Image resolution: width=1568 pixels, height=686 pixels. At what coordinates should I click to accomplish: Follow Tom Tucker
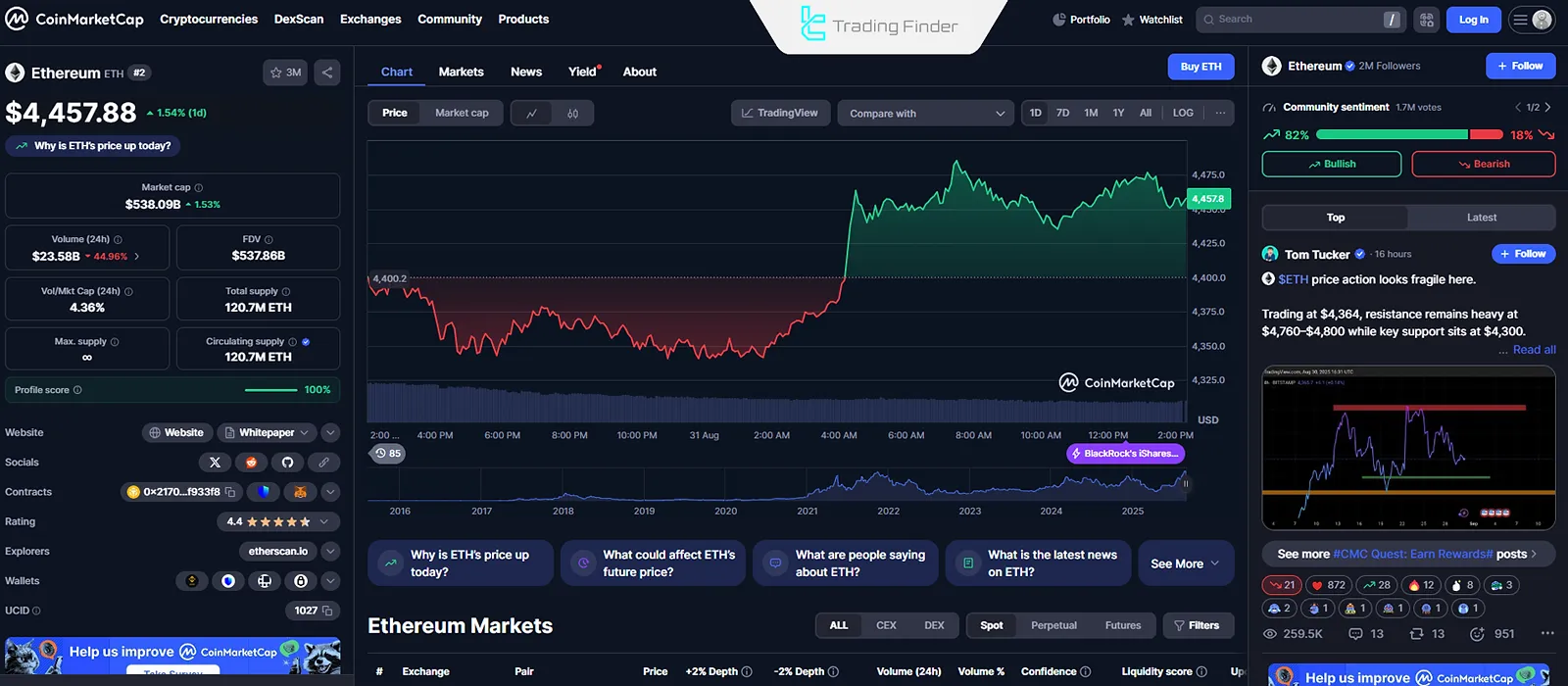pyautogui.click(x=1523, y=254)
